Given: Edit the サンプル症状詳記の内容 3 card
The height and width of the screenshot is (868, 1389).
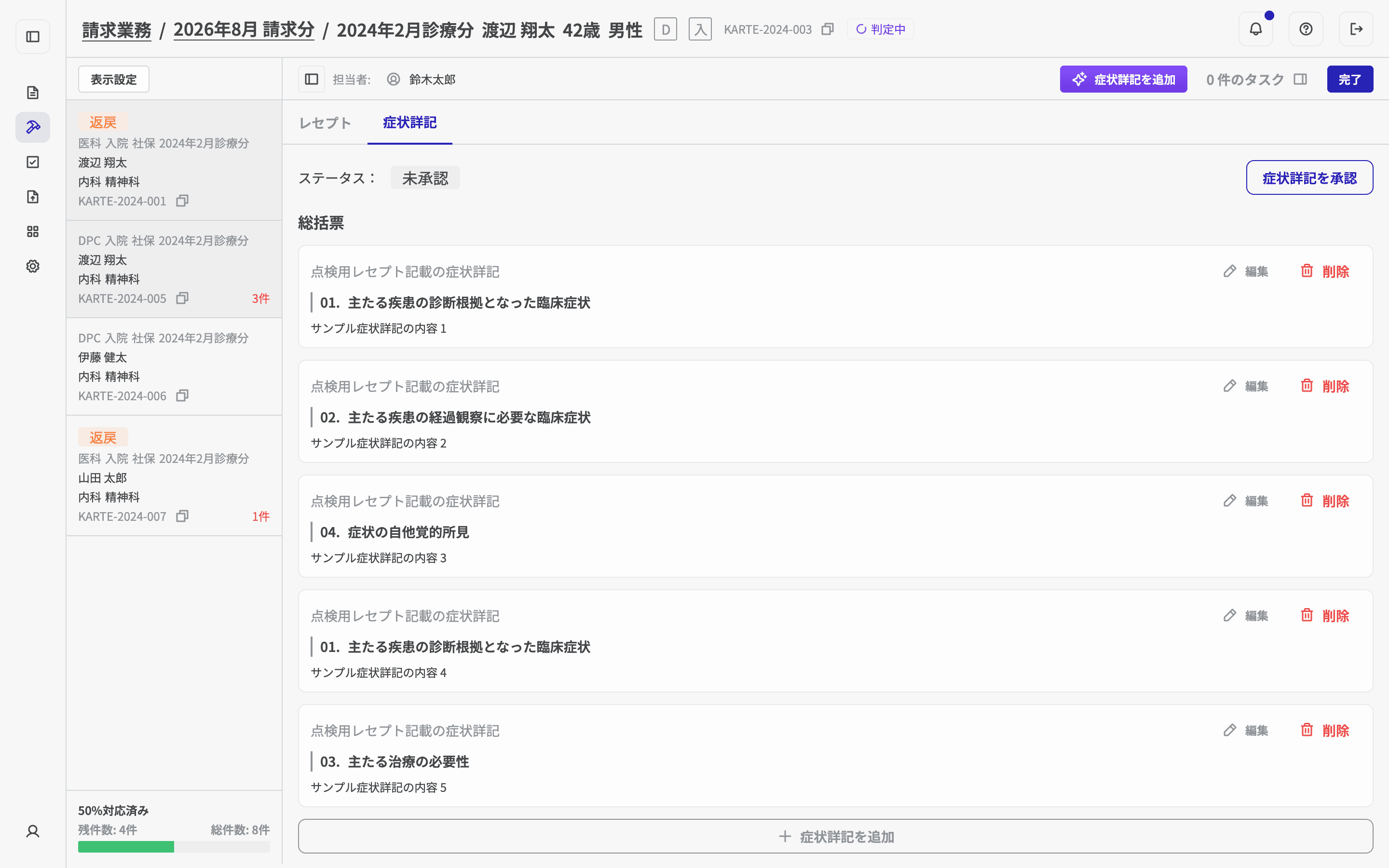Looking at the screenshot, I should coord(1245,501).
